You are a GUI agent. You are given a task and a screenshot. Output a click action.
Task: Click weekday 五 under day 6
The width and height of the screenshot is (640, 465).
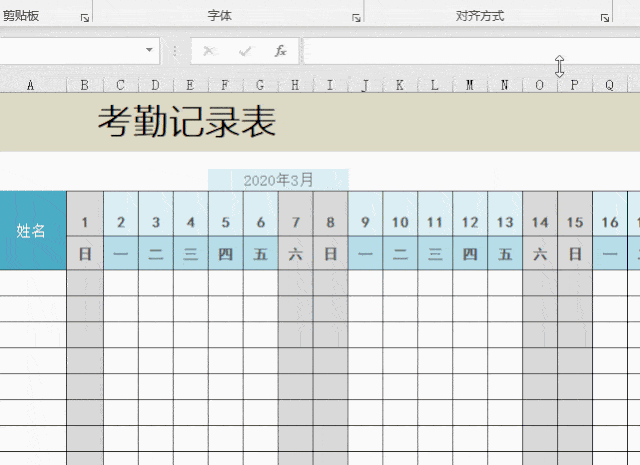coord(260,254)
